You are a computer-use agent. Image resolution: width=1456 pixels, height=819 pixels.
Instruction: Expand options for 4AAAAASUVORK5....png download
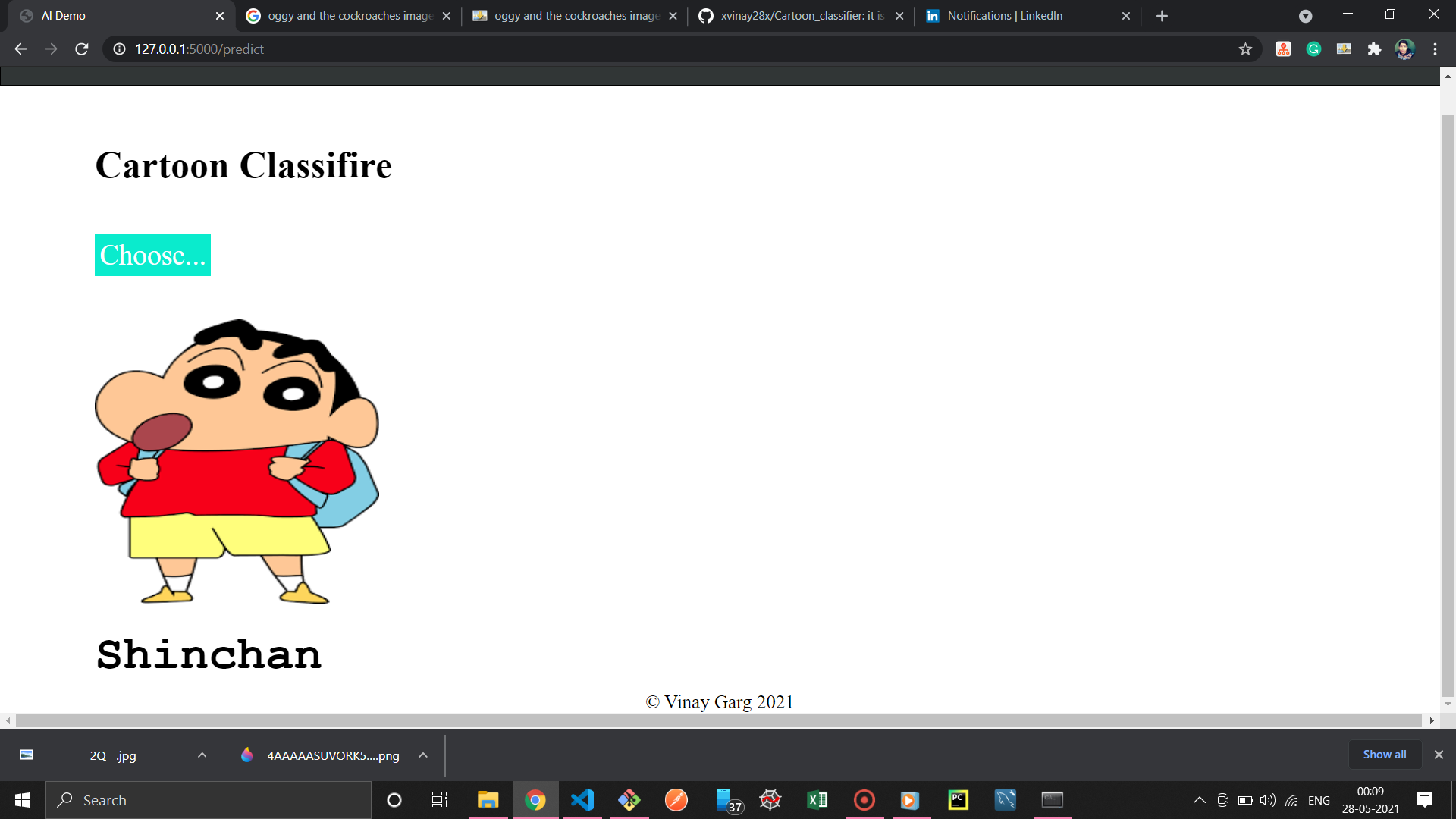click(422, 755)
